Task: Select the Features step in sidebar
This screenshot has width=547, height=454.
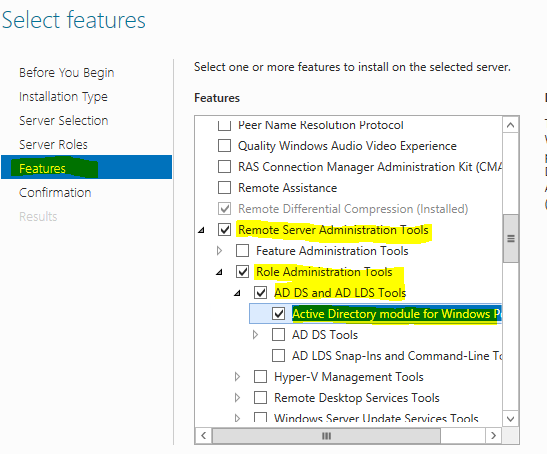Action: [87, 167]
